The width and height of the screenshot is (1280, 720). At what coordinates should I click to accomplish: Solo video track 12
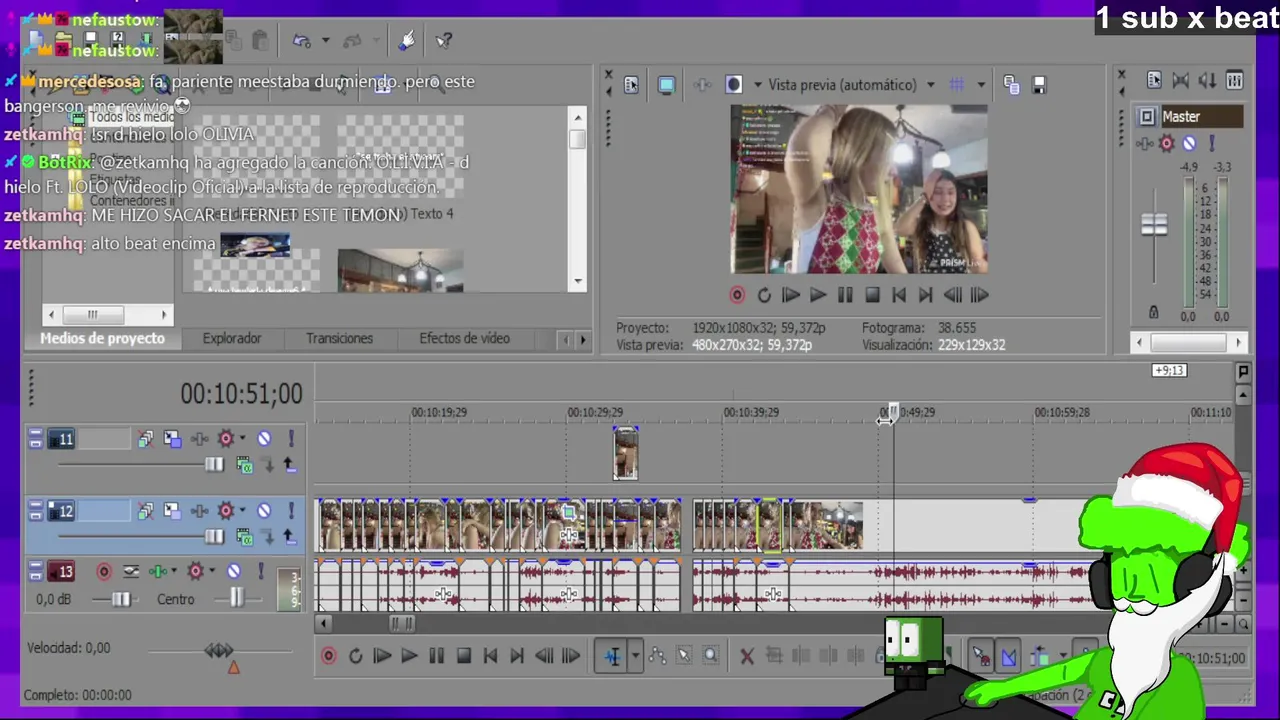[x=291, y=511]
